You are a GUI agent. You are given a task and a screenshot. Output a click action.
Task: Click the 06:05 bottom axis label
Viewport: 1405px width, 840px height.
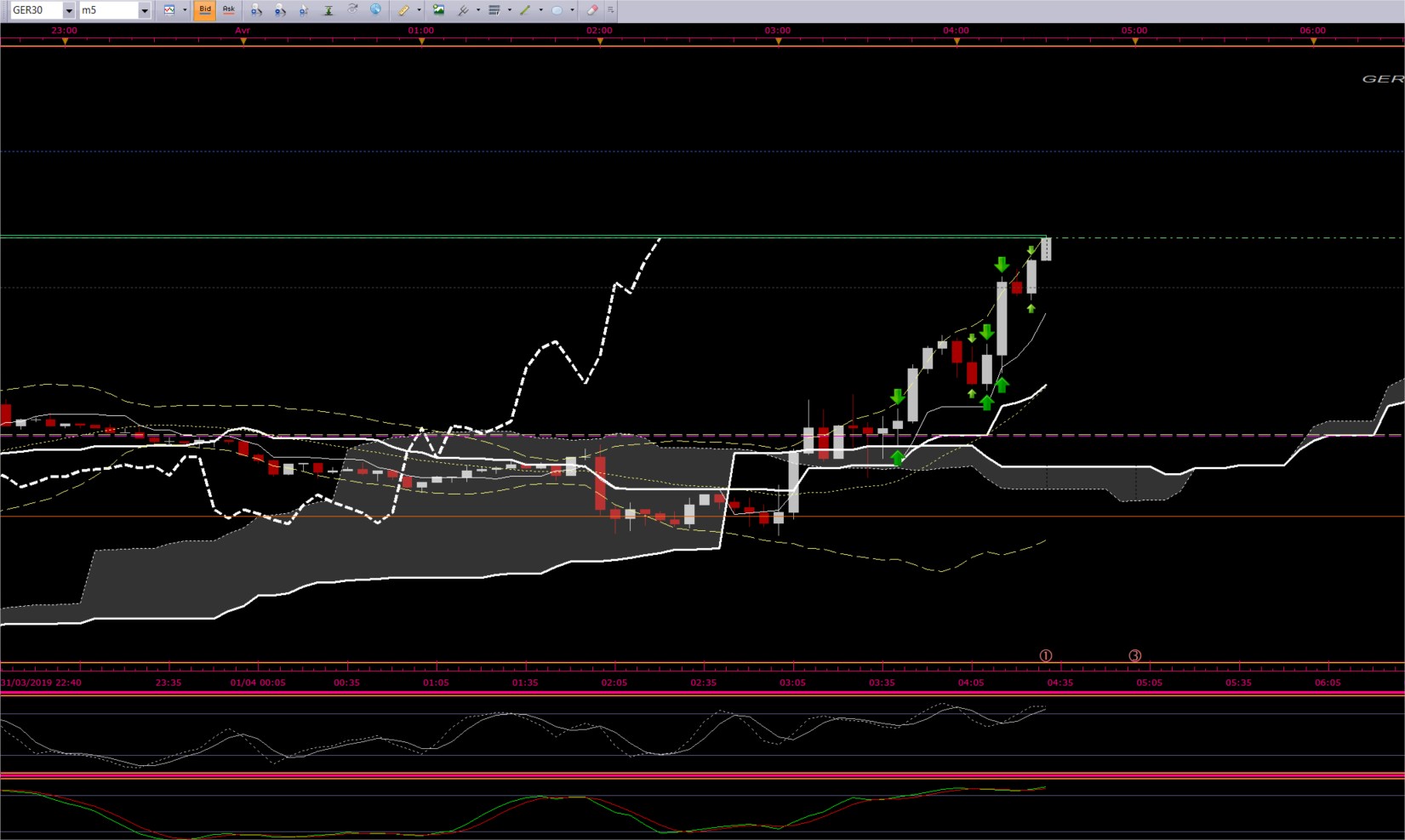(1328, 683)
